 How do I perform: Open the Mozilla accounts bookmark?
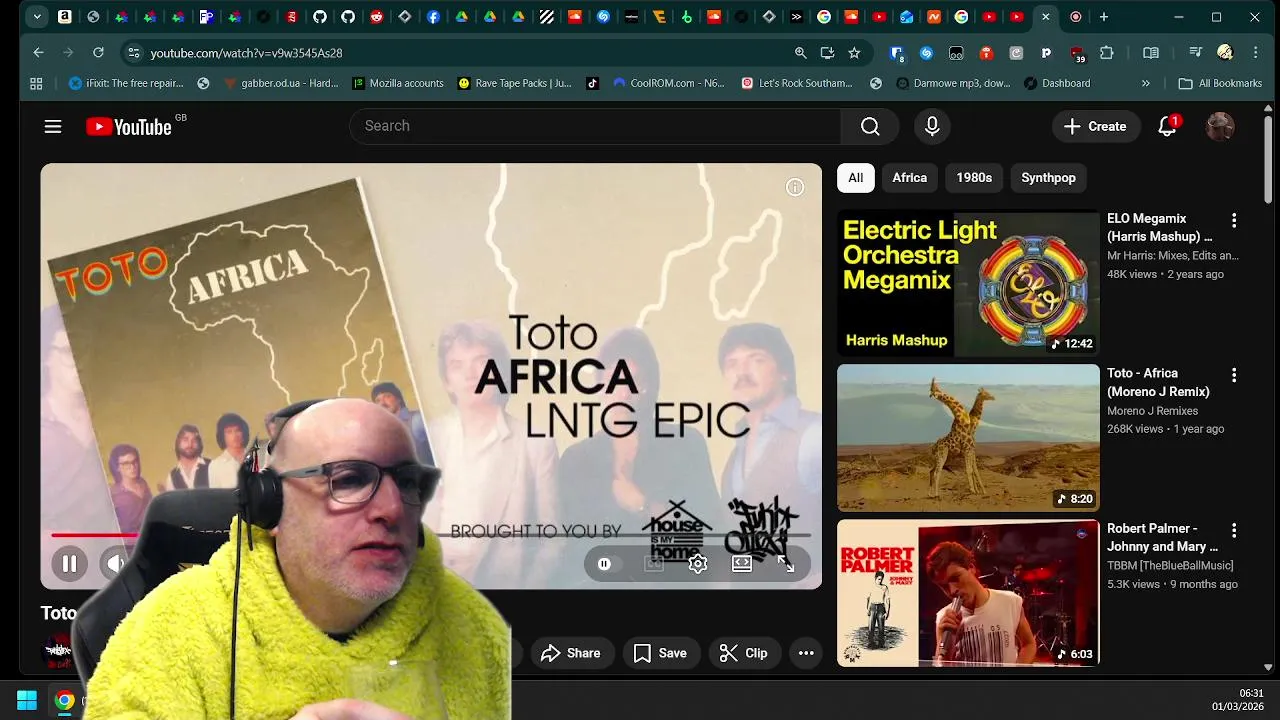tap(398, 83)
